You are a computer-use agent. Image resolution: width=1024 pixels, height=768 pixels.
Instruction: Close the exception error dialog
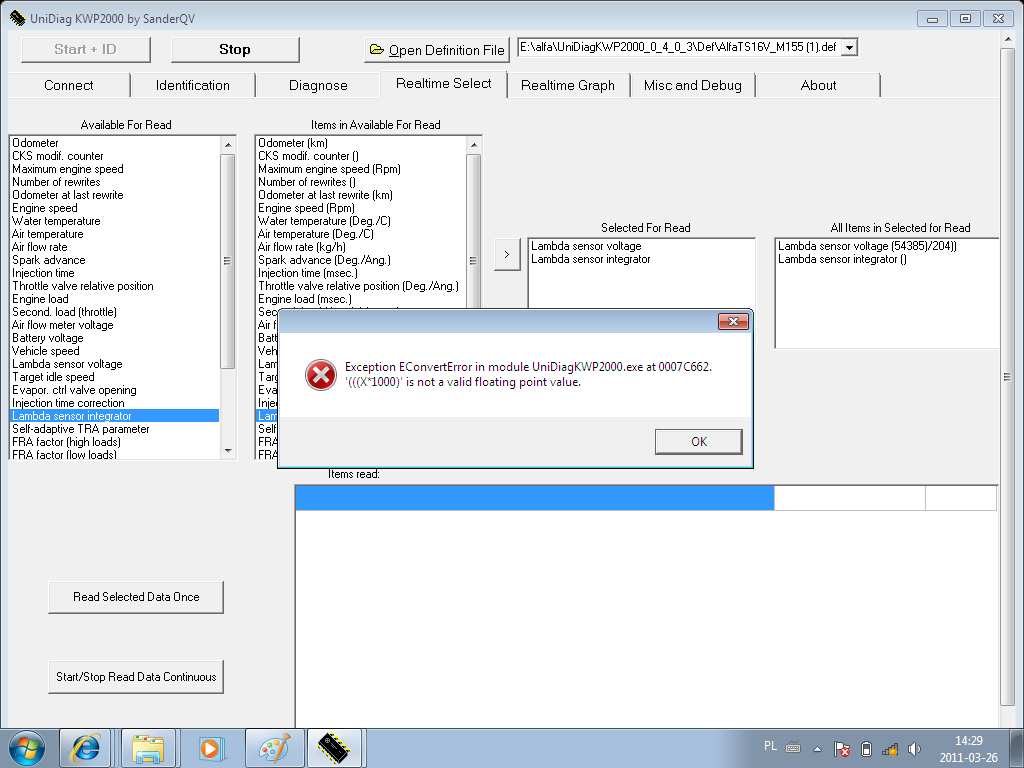point(733,321)
